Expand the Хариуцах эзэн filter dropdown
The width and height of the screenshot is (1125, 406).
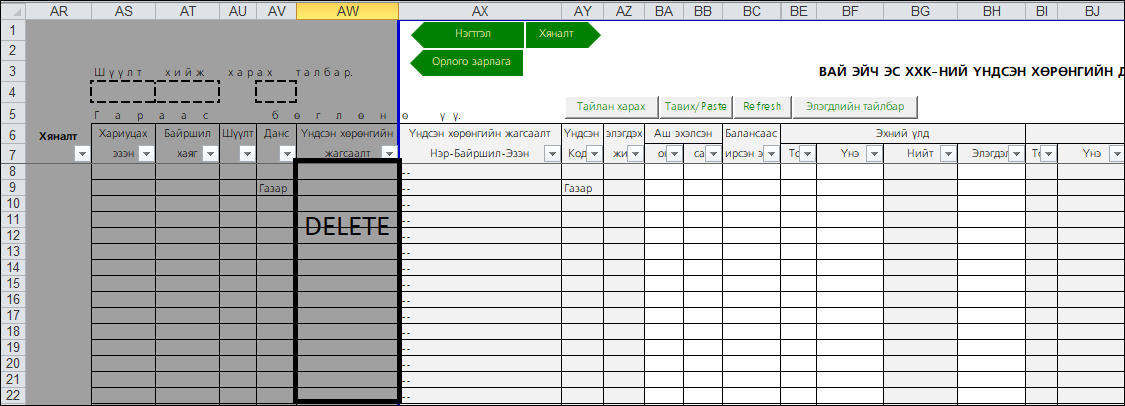(x=146, y=153)
